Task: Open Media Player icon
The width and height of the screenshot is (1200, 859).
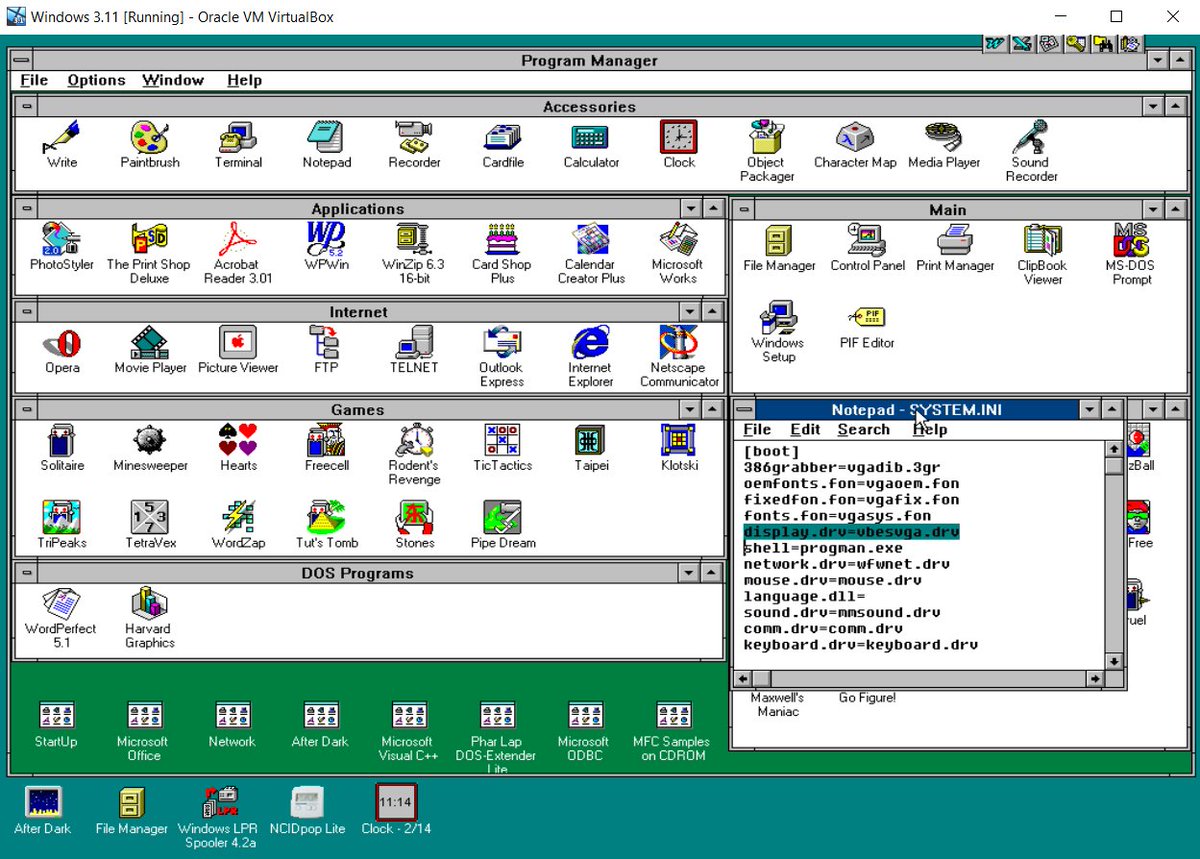Action: point(944,145)
